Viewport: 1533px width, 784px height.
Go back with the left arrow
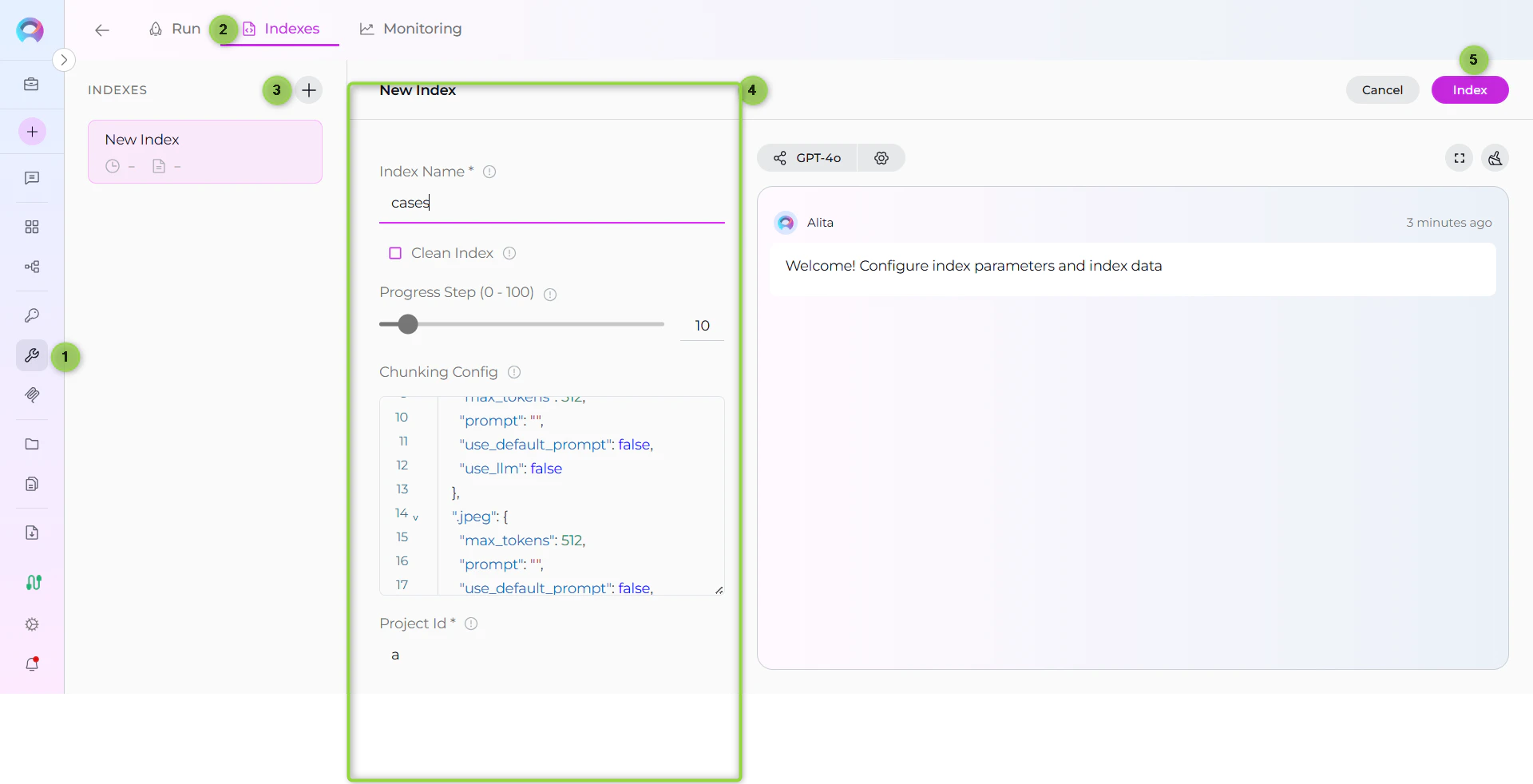102,30
